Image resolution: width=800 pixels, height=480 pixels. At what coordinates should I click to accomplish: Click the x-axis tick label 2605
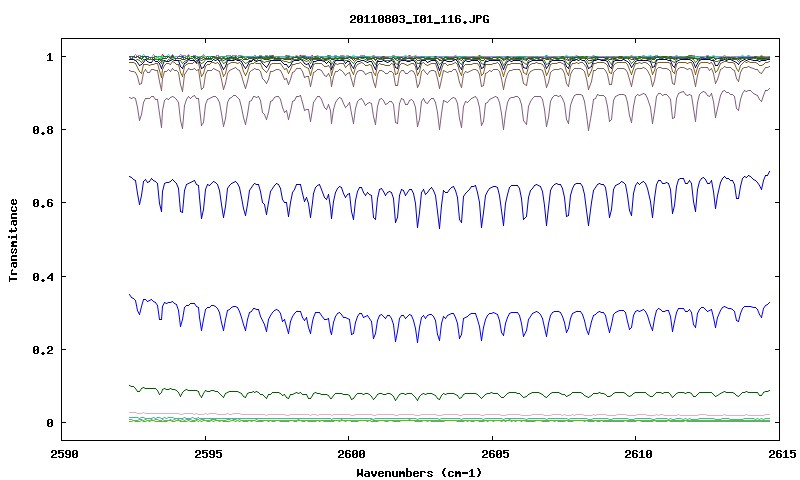494,454
